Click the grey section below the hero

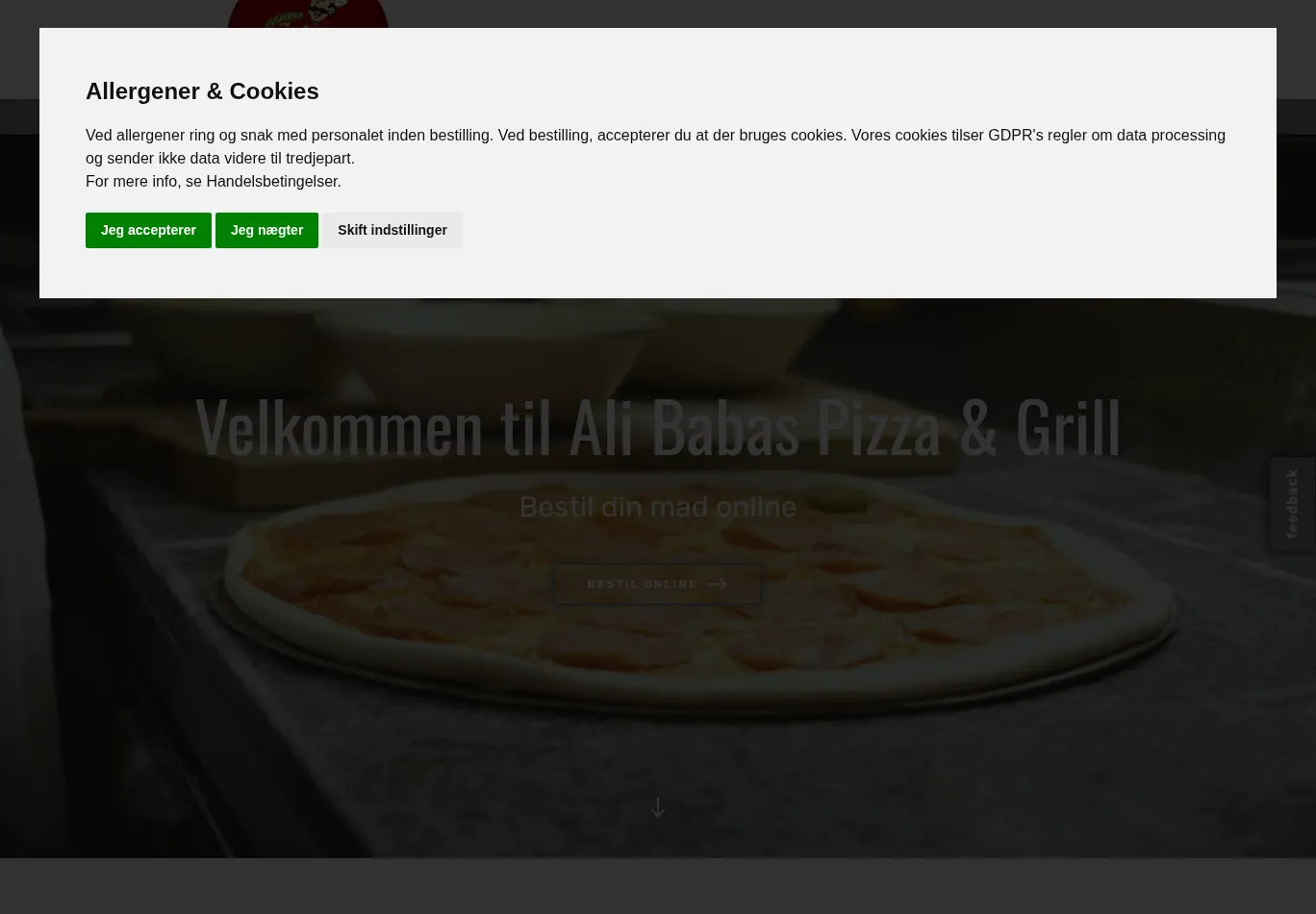tap(658, 886)
